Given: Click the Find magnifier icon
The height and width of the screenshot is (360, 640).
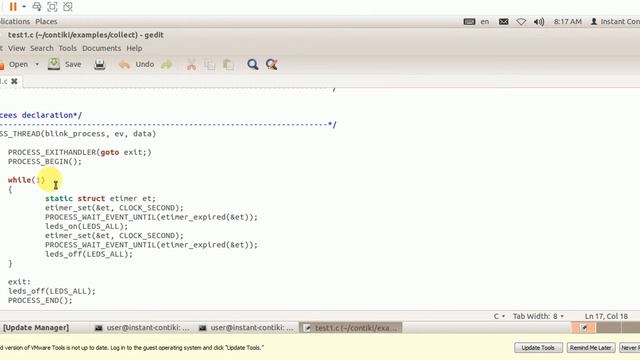Looking at the screenshot, I should 253,64.
